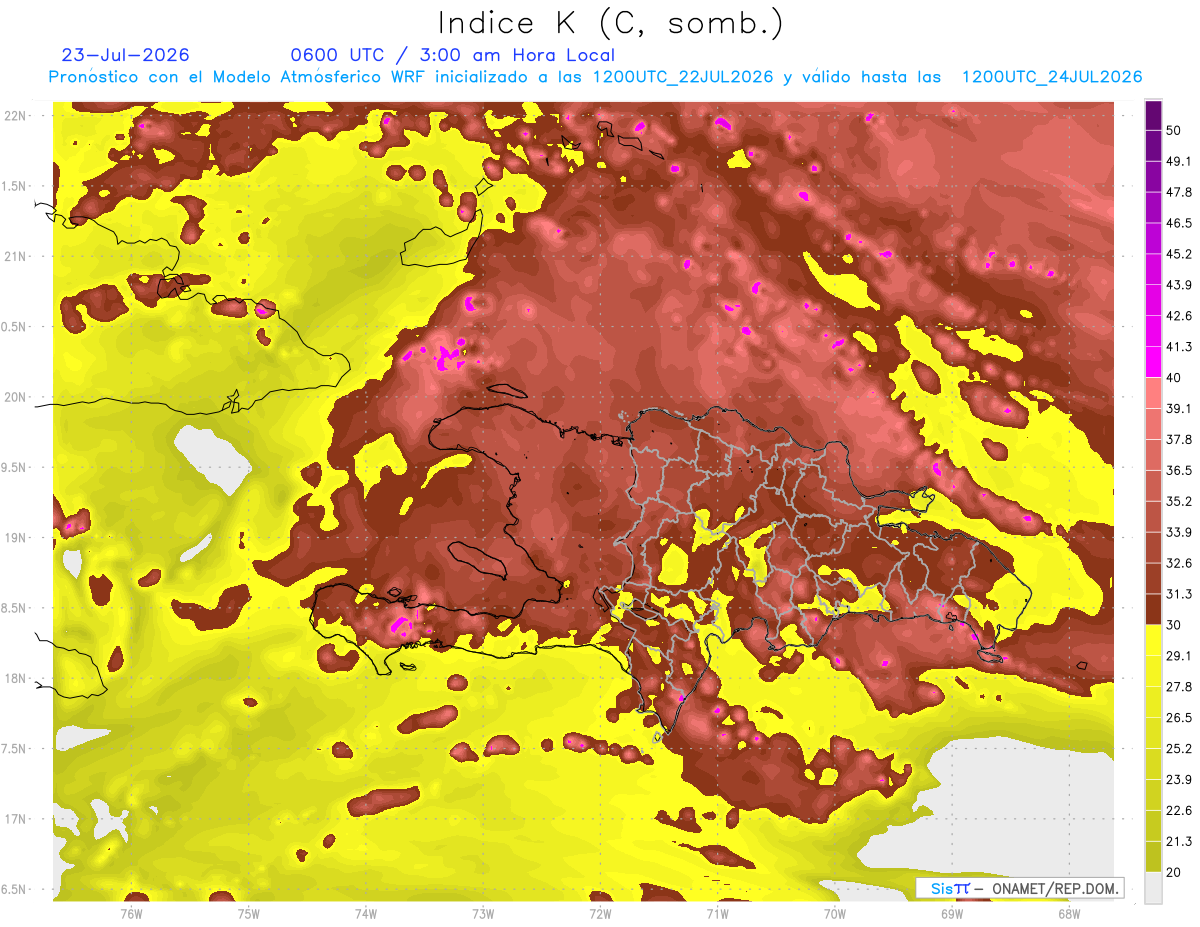
Task: Click the '74W' longitude axis label
Action: tap(366, 914)
